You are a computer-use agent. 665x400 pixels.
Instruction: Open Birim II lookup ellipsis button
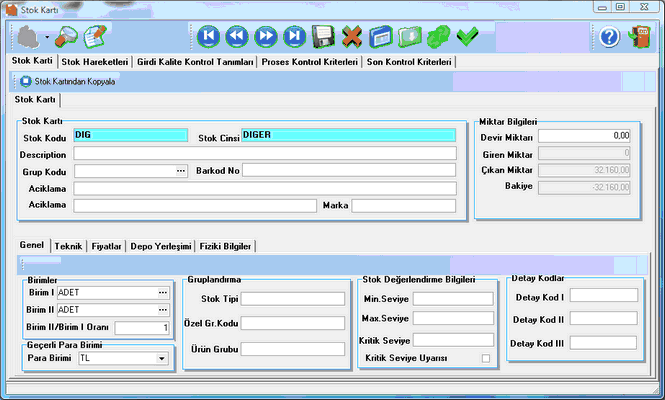click(163, 310)
